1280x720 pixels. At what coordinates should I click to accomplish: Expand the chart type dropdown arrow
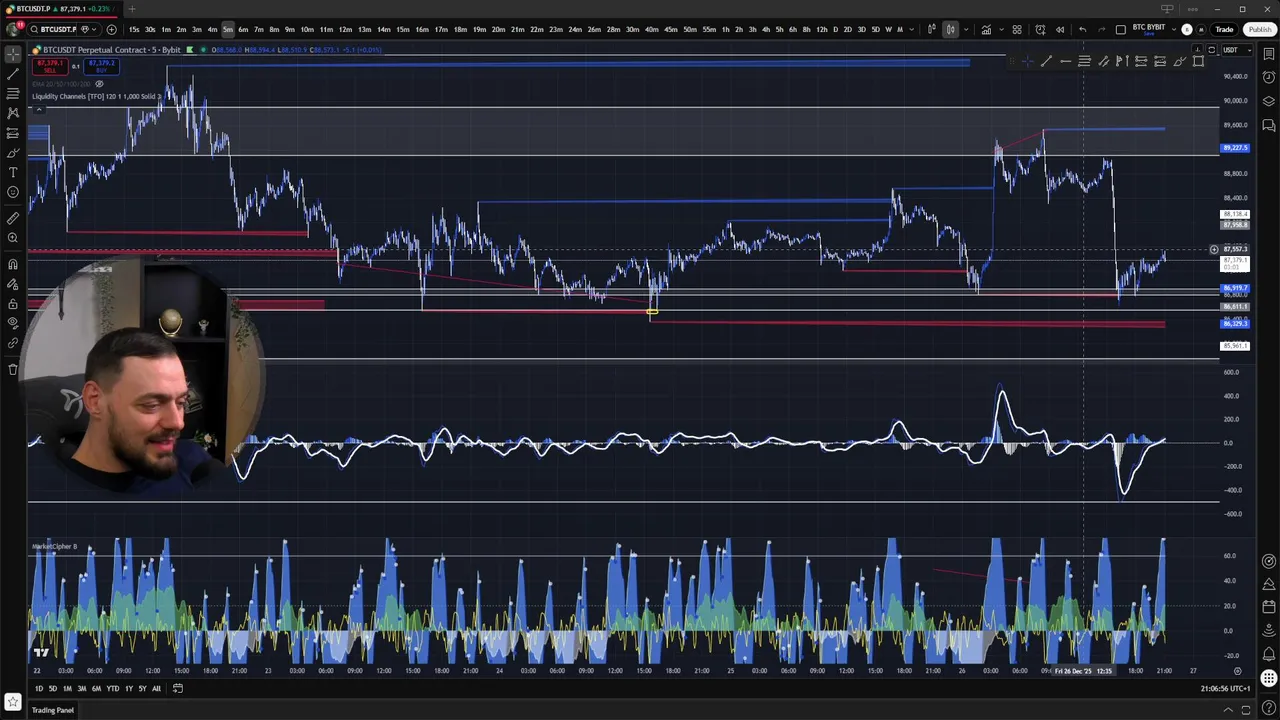(966, 29)
